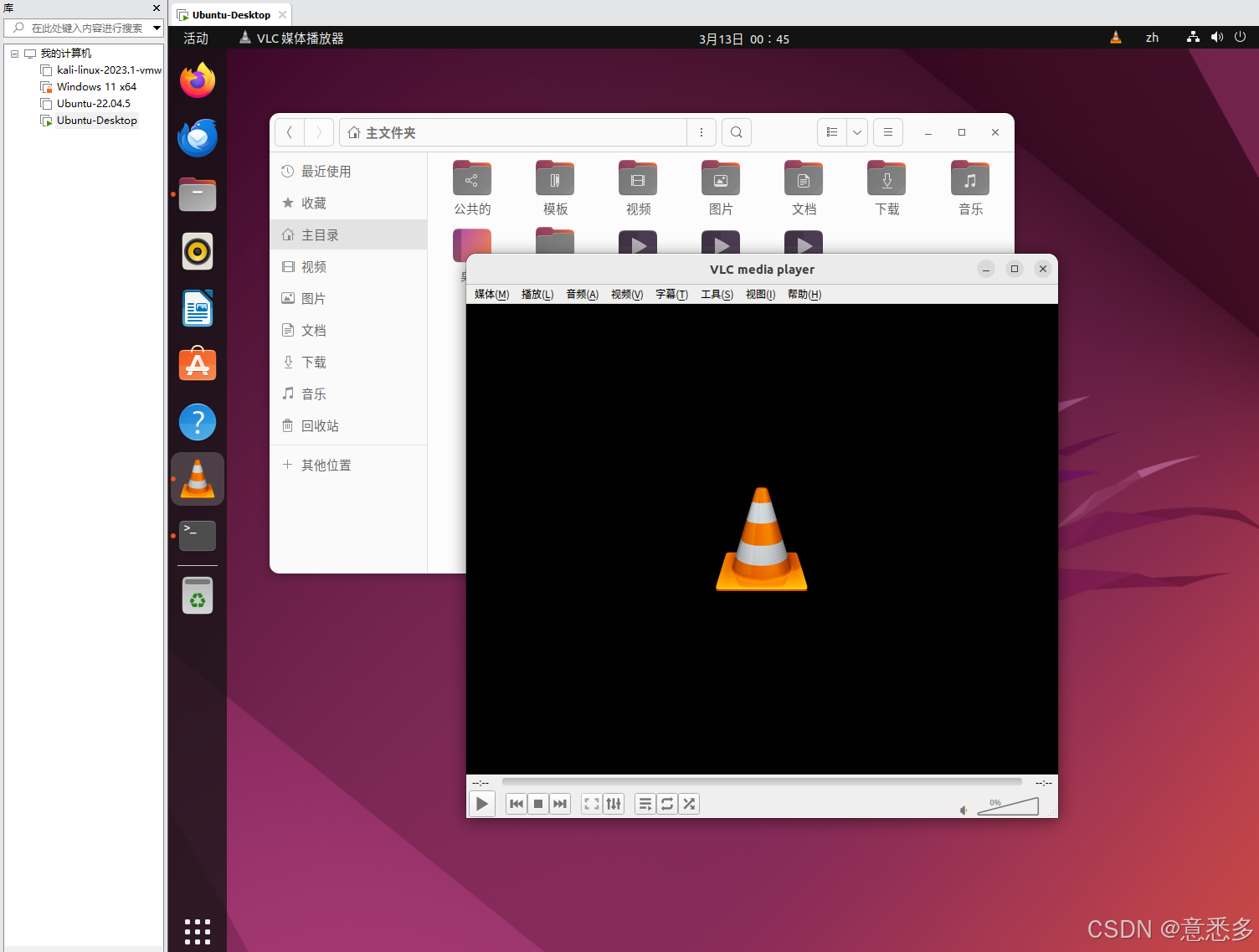The width and height of the screenshot is (1259, 952).
Task: Stop playback in VLC
Action: (x=538, y=804)
